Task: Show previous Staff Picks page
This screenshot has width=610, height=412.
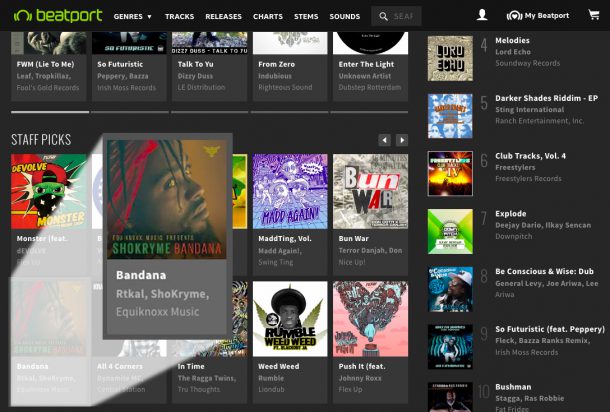Action: tap(384, 140)
